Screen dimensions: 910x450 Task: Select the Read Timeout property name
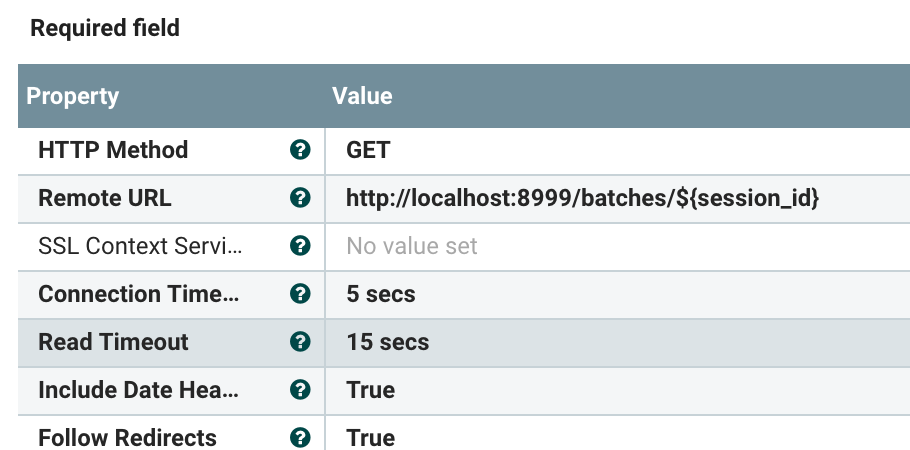pyautogui.click(x=113, y=342)
